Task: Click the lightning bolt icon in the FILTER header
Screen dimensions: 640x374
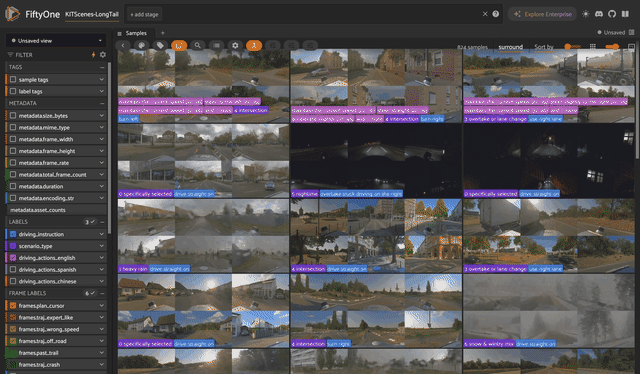Action: tap(93, 55)
